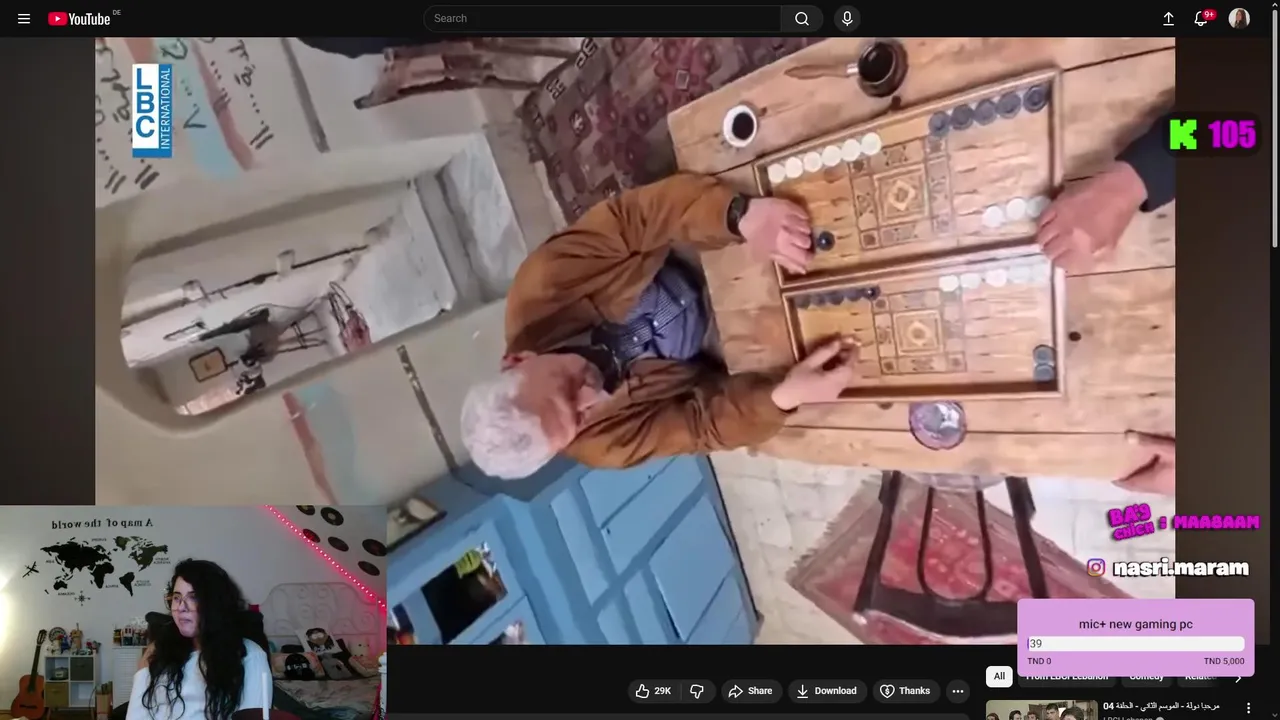
Task: Open the Share dialog
Action: pyautogui.click(x=750, y=691)
